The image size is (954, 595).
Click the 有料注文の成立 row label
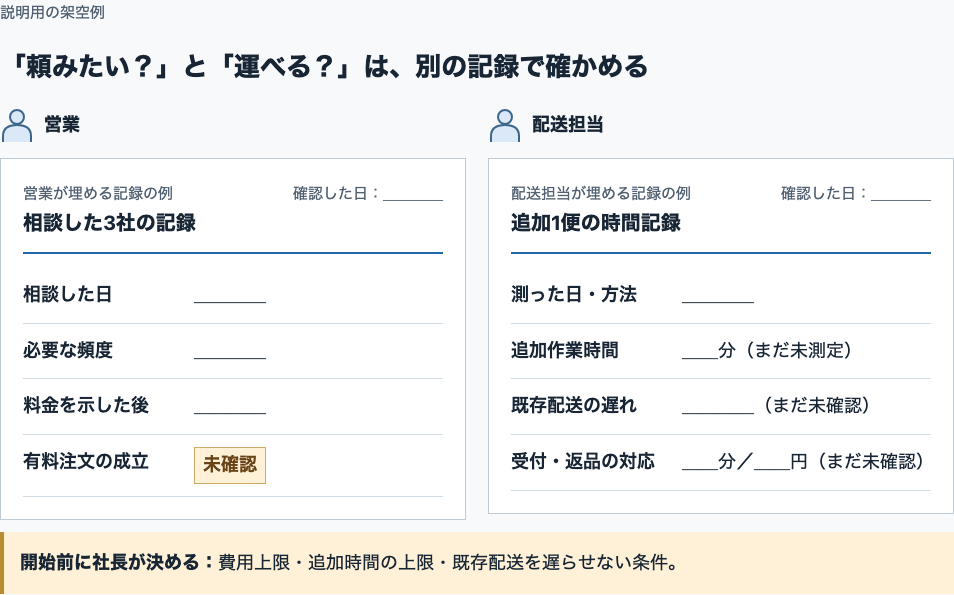pyautogui.click(x=86, y=461)
